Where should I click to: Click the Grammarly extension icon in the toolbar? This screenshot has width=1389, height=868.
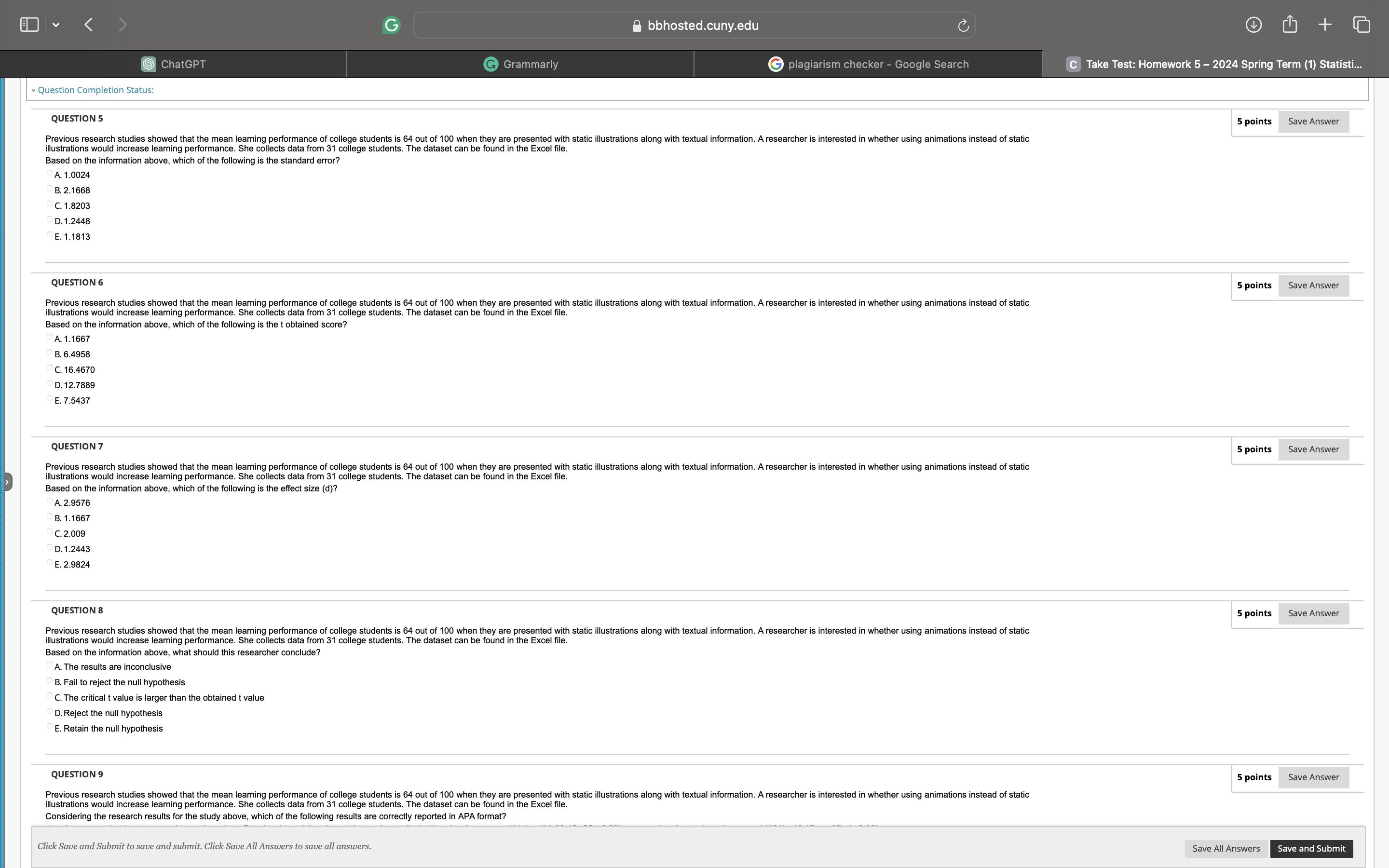click(x=391, y=25)
